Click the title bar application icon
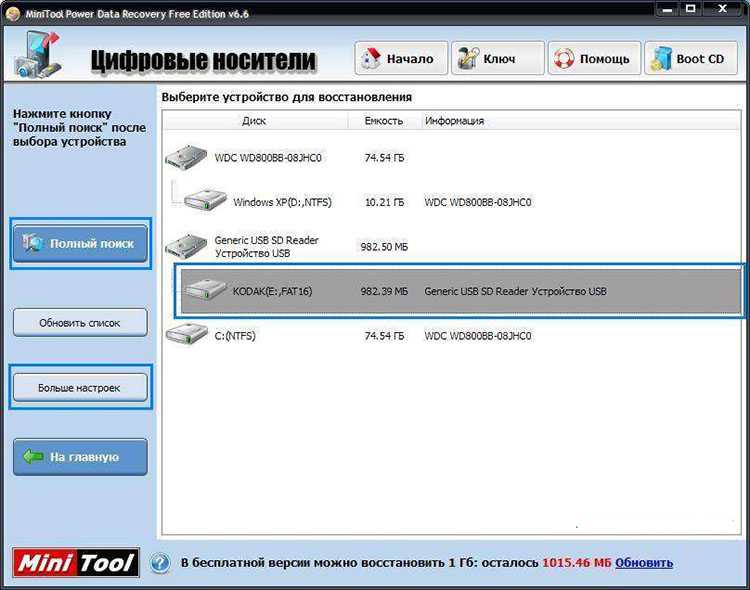 [13, 14]
